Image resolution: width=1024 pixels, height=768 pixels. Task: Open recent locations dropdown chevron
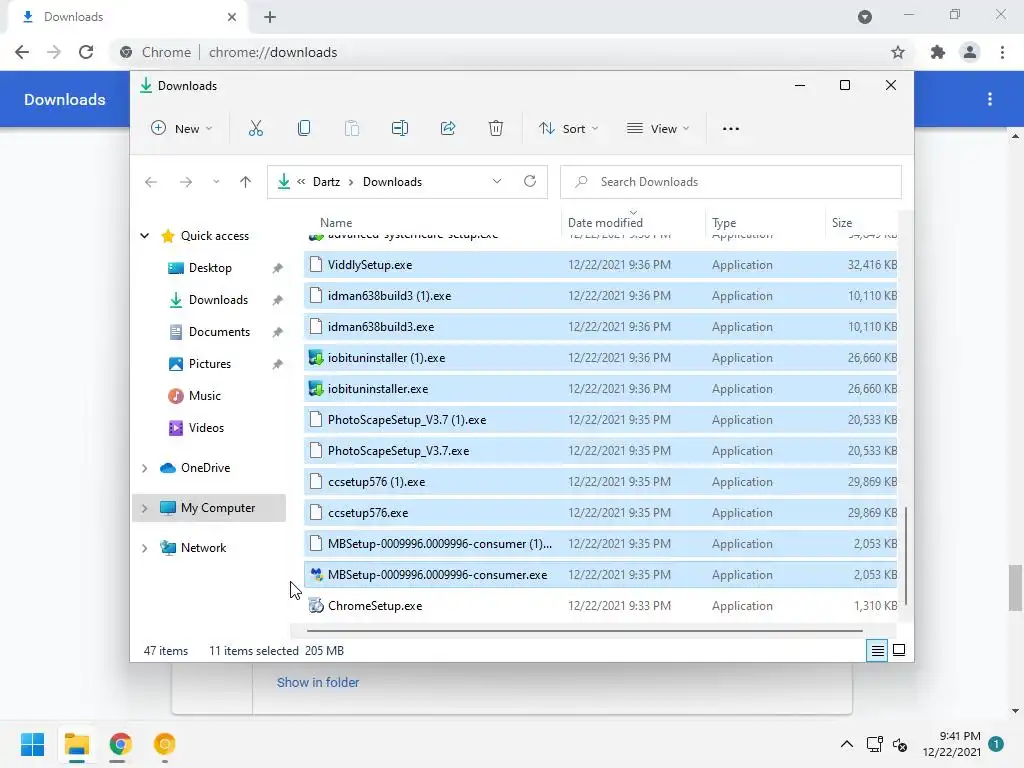pyautogui.click(x=216, y=182)
